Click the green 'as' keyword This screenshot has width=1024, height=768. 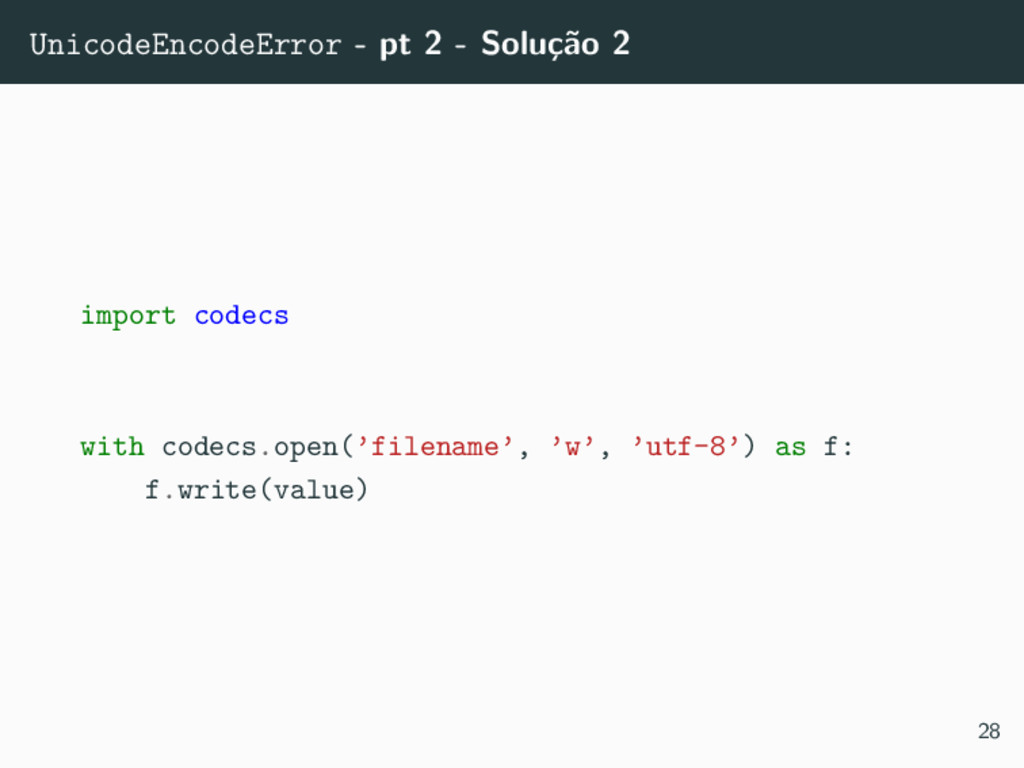pos(790,448)
